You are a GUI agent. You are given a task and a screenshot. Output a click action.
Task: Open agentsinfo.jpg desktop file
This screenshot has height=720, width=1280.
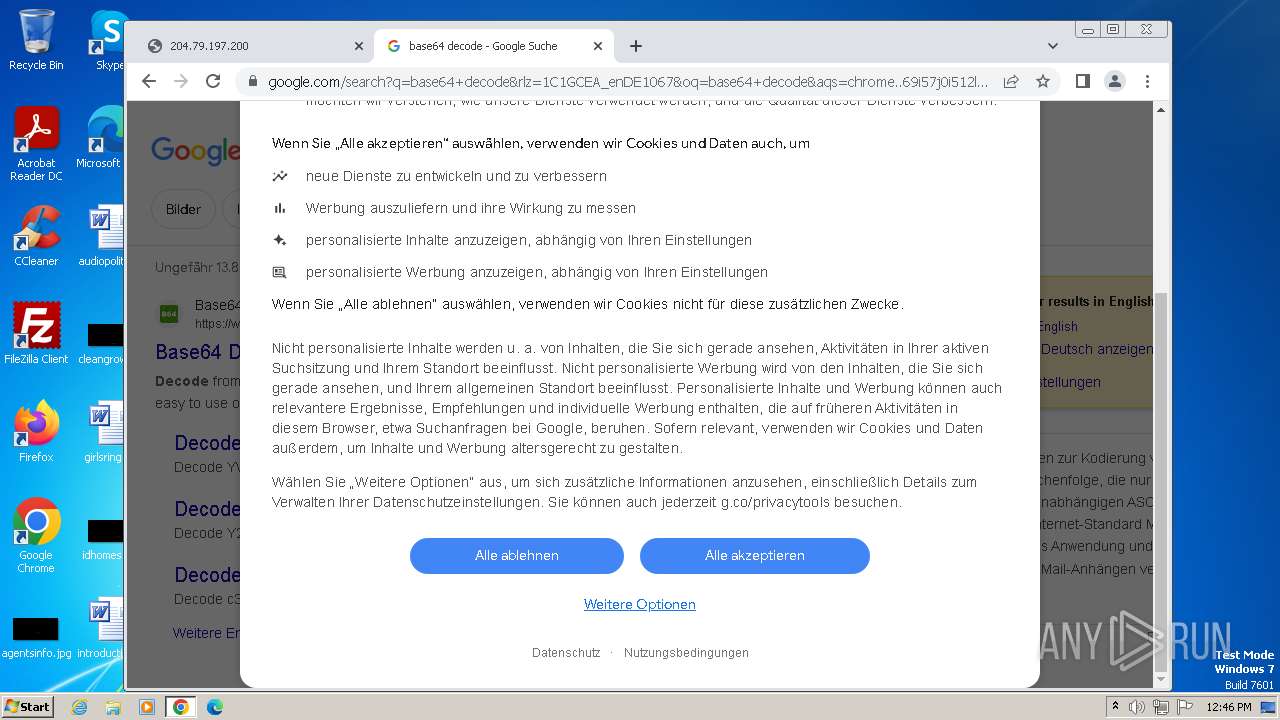point(36,638)
